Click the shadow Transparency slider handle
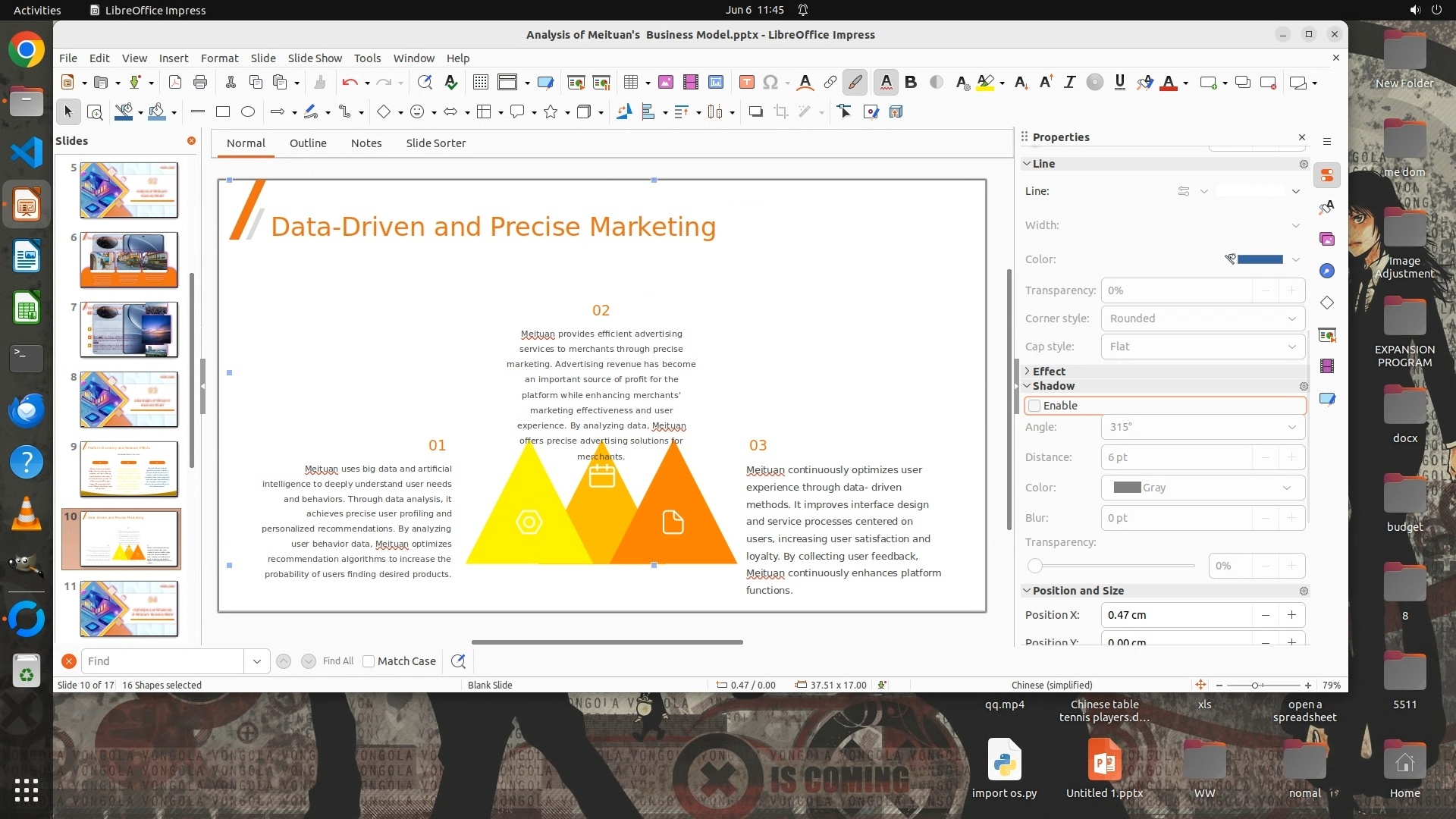Image resolution: width=1456 pixels, height=819 pixels. (1035, 566)
